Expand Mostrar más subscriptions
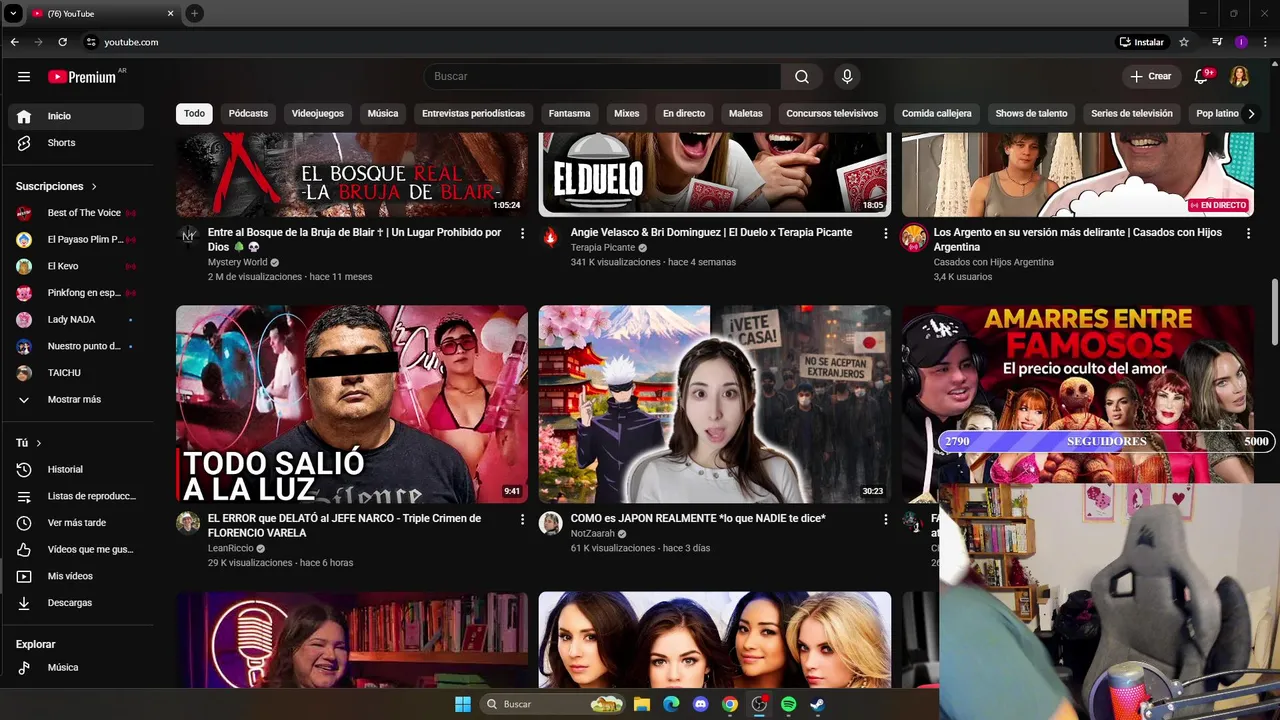 point(76,400)
